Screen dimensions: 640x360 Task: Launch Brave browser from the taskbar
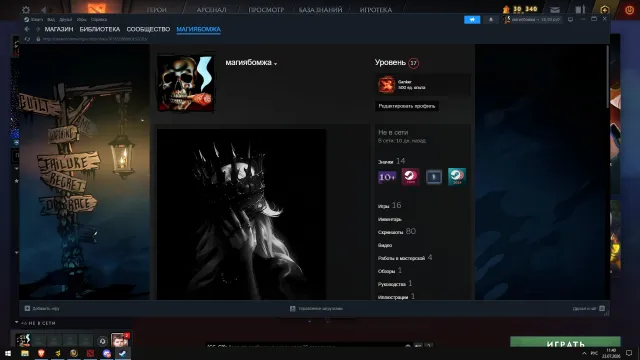coord(41,353)
